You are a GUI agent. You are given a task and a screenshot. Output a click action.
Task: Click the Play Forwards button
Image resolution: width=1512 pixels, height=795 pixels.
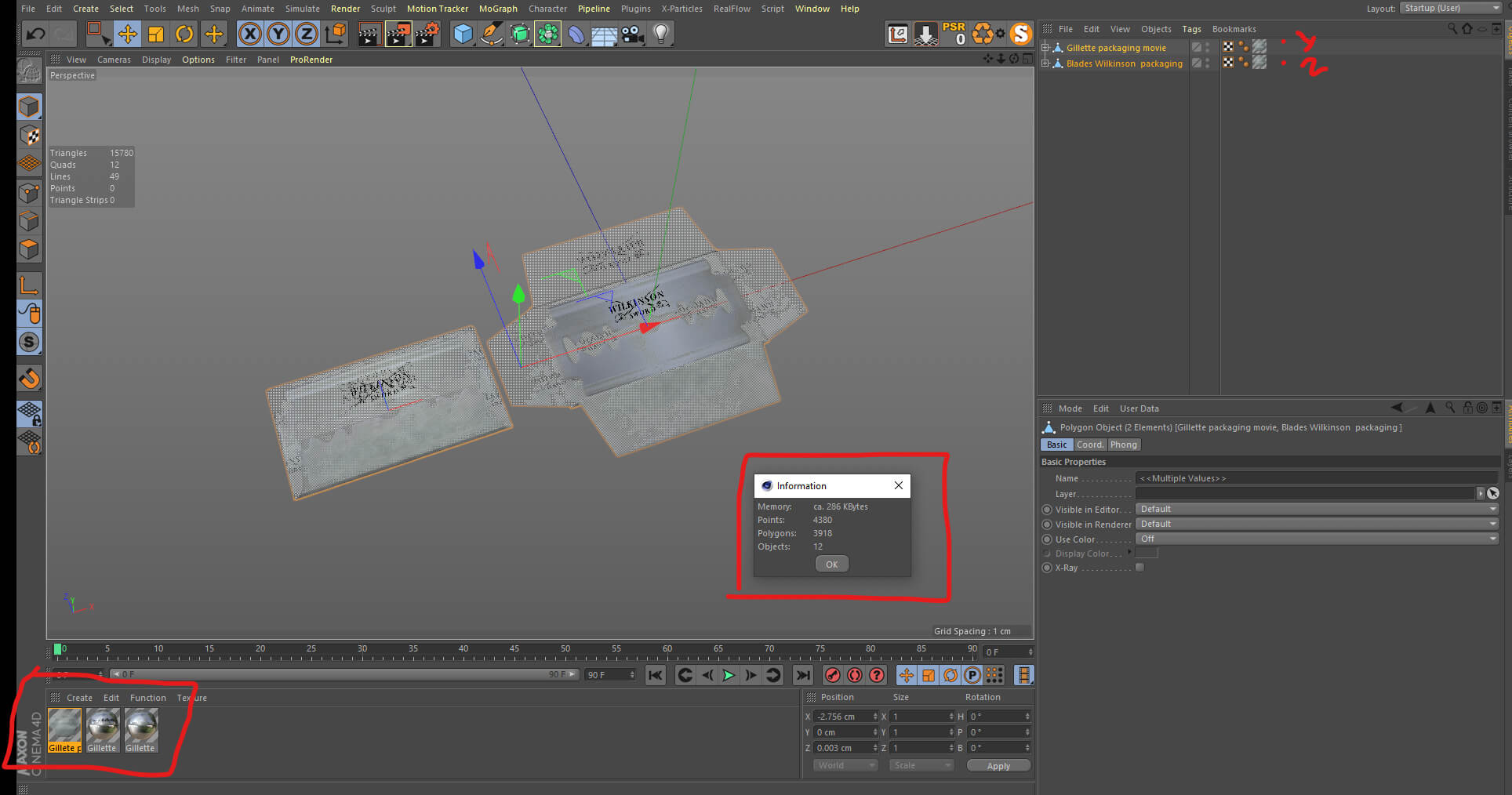(x=729, y=675)
